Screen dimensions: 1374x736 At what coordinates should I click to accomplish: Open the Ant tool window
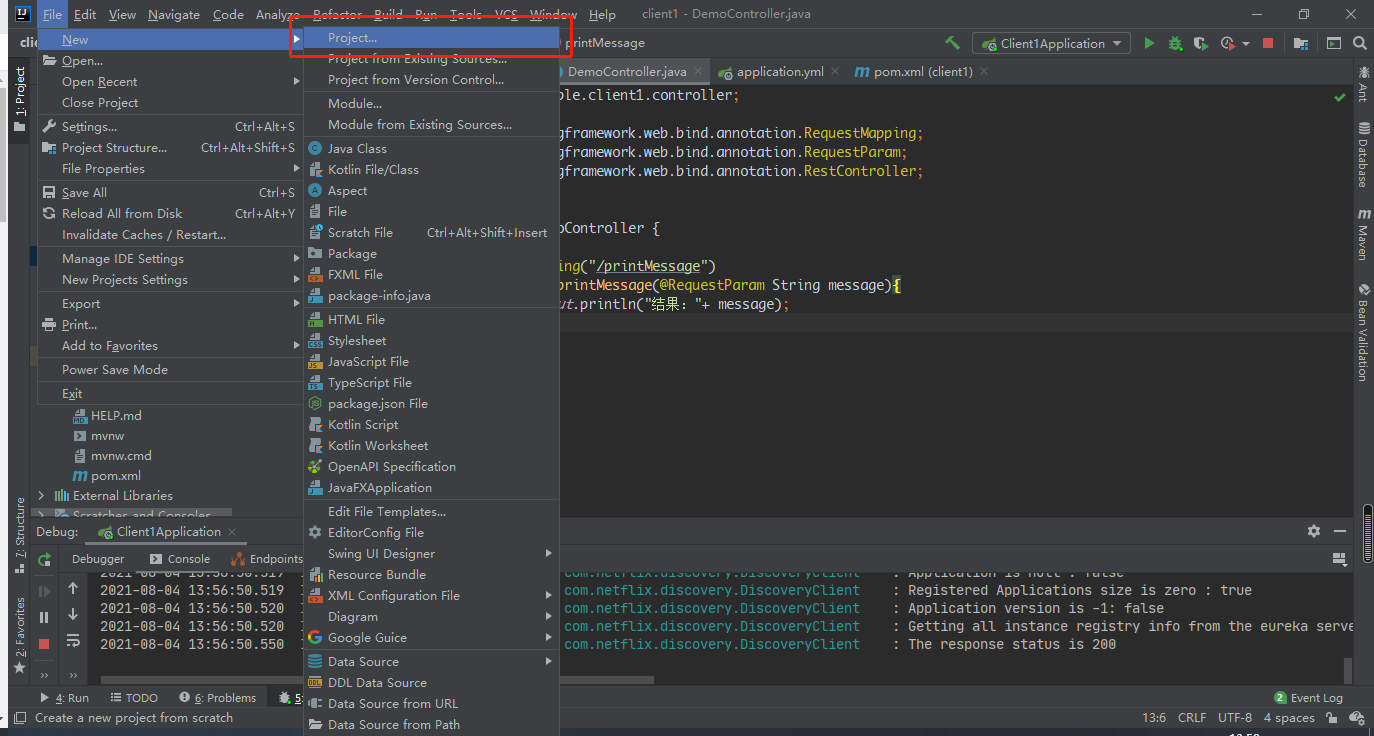click(x=1363, y=84)
